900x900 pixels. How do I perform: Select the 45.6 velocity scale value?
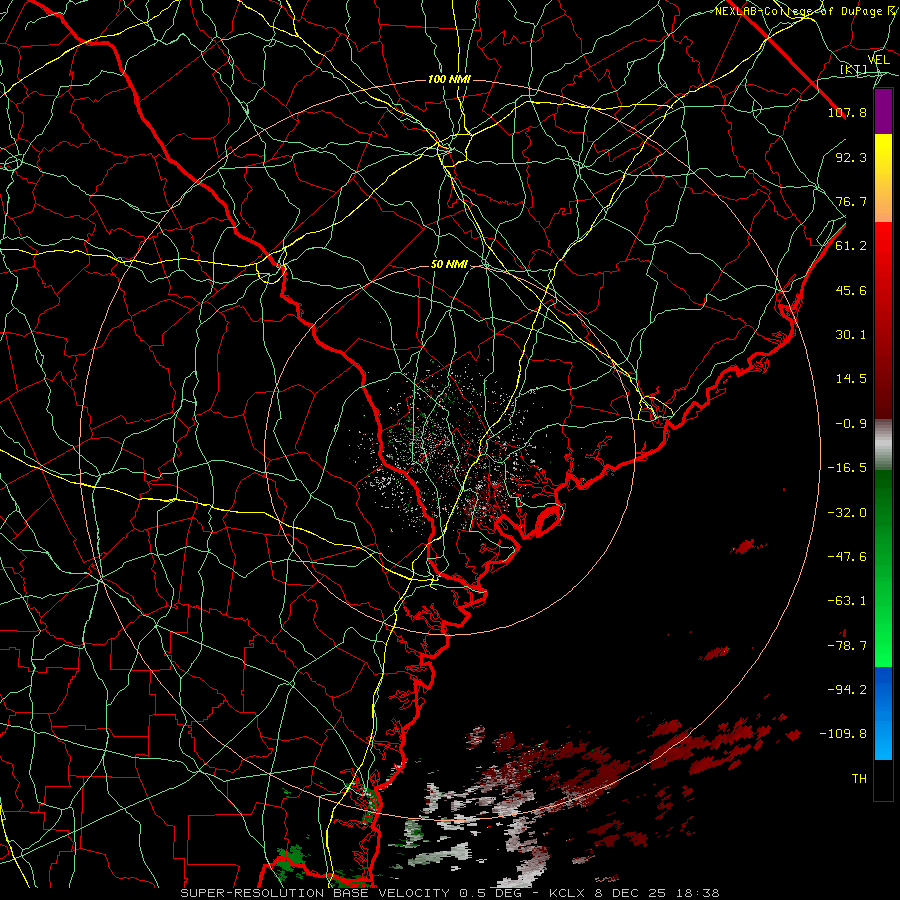(851, 290)
